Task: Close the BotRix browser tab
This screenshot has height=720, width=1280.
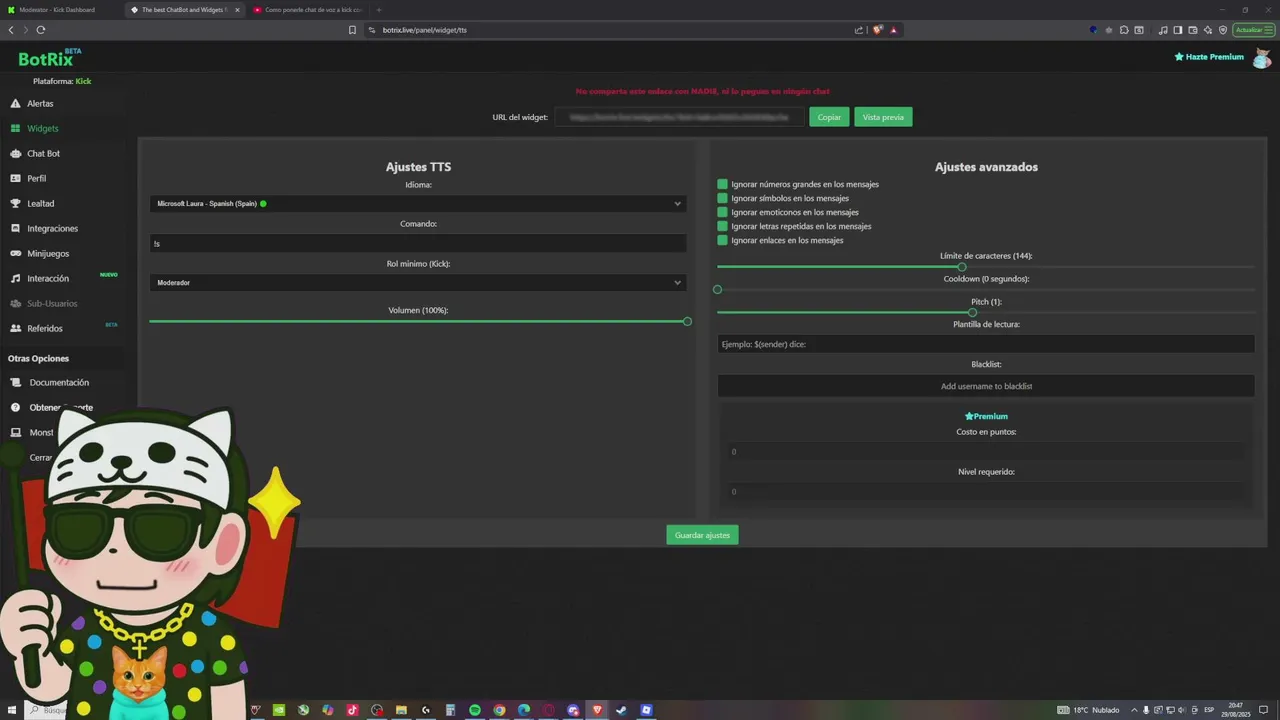Action: tap(237, 10)
